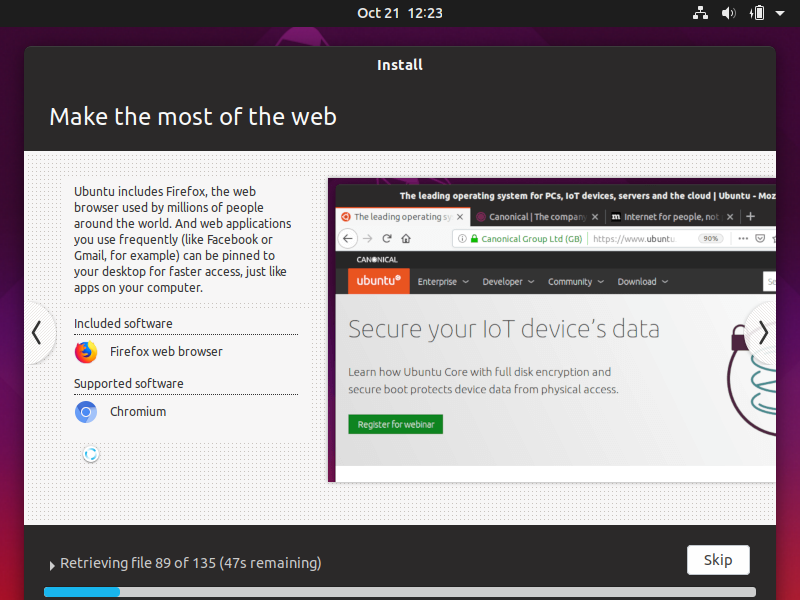Viewport: 800px width, 600px height.
Task: Click the Install window title
Action: 400,65
